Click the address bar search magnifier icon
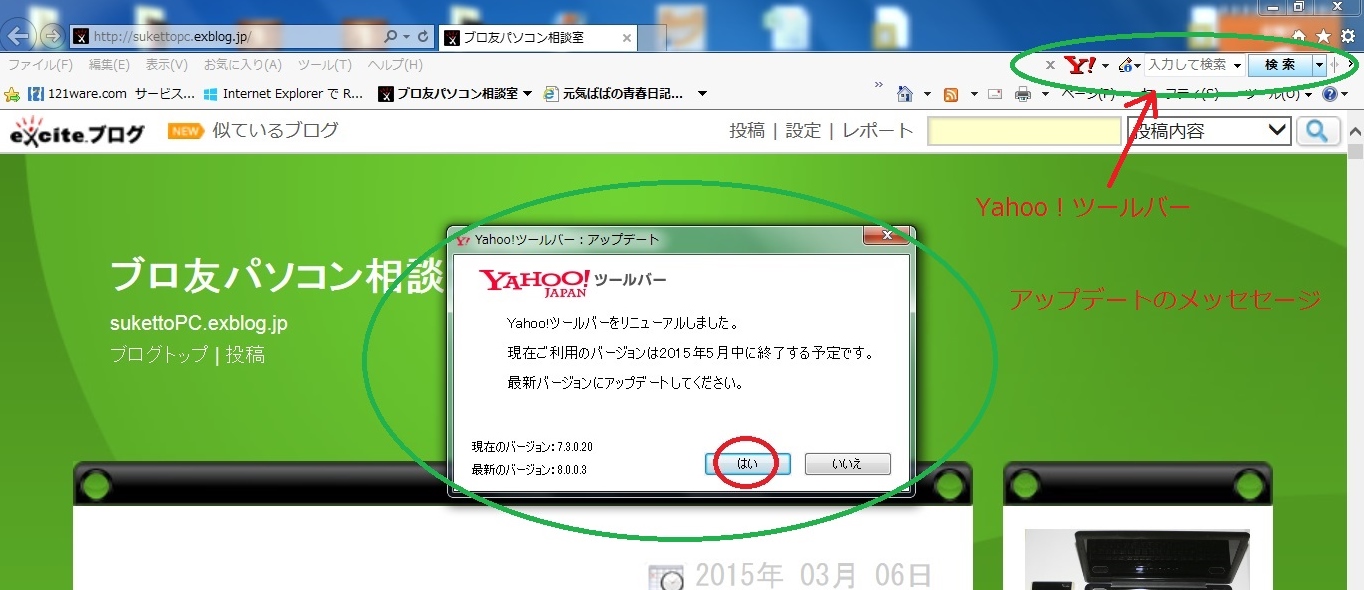 391,37
